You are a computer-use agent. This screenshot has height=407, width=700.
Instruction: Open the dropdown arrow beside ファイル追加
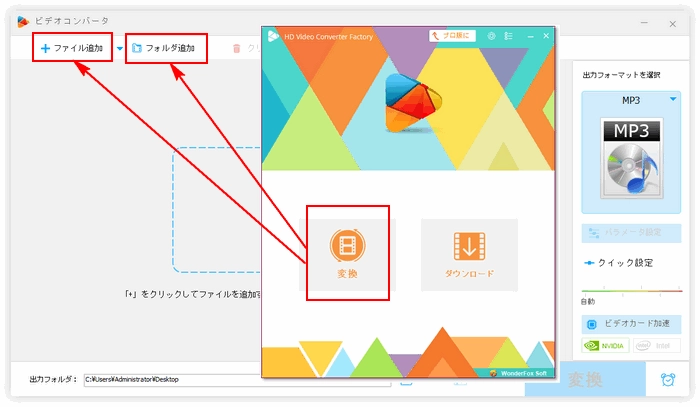(x=120, y=48)
